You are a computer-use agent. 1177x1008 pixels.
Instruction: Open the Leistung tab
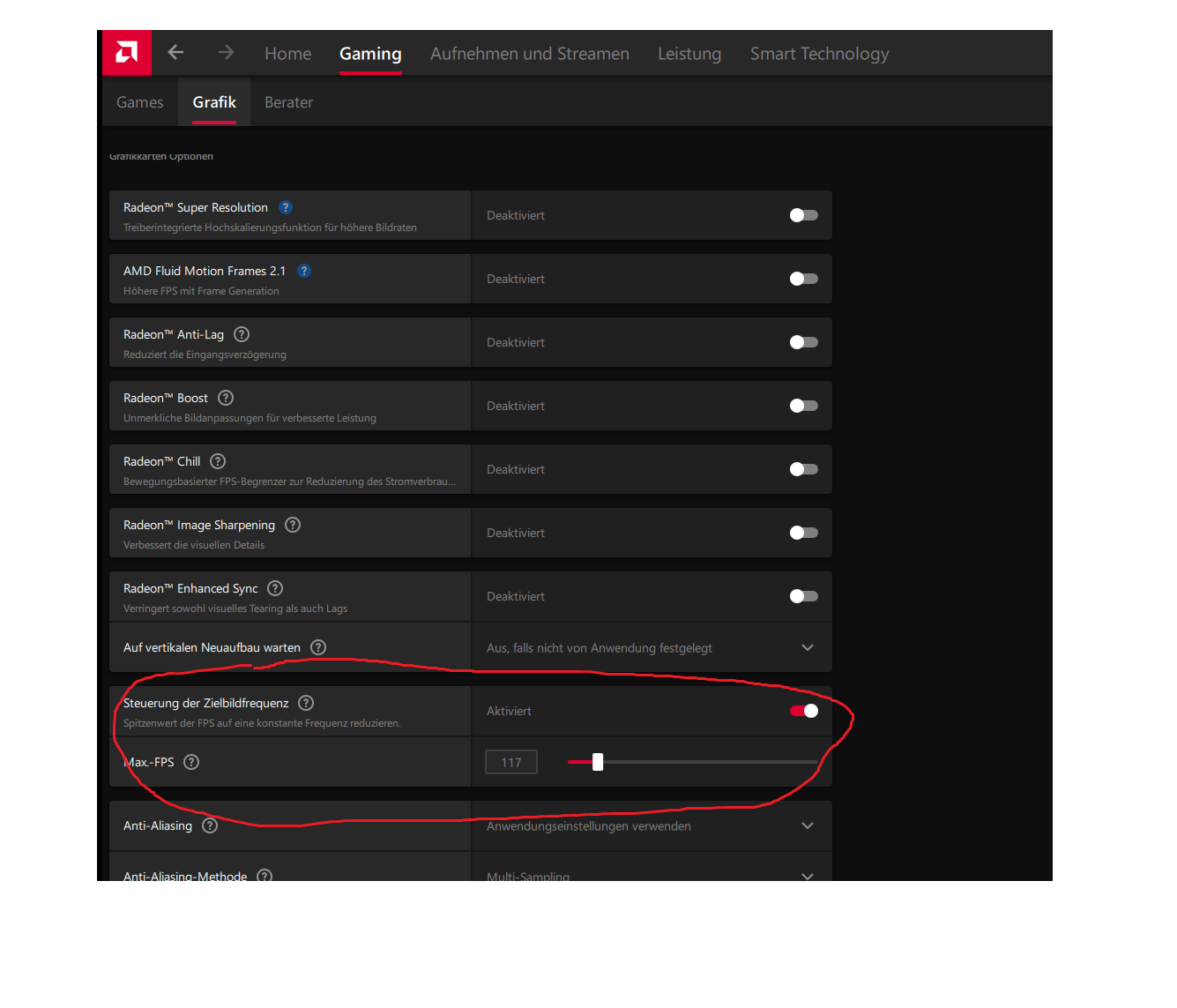(689, 54)
